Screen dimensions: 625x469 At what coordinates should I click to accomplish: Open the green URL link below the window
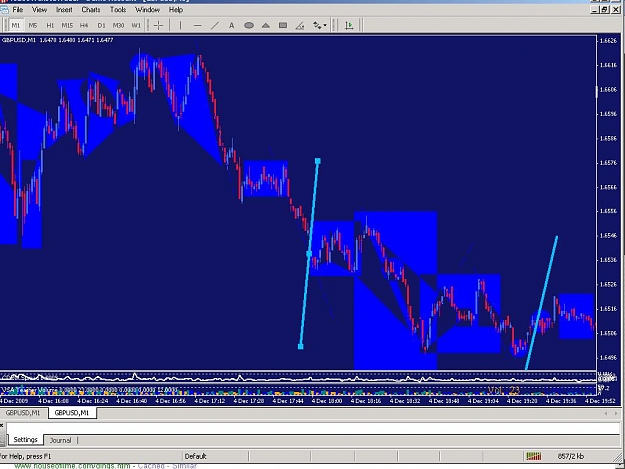click(x=72, y=465)
